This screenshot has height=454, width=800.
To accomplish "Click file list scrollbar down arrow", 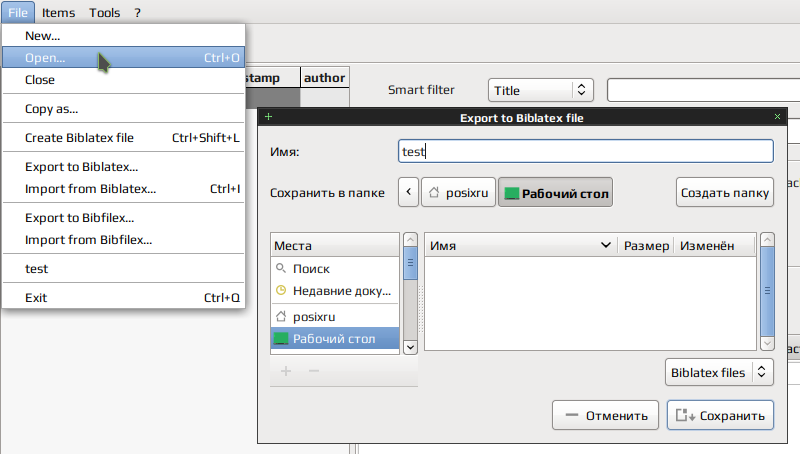I will pyautogui.click(x=767, y=343).
